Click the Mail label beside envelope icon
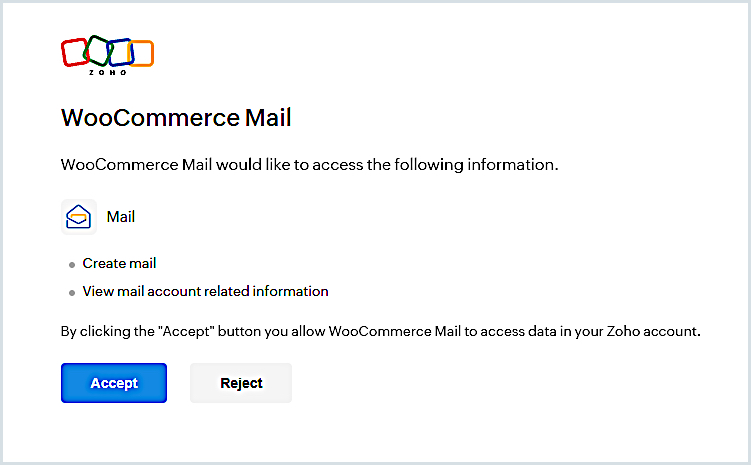The image size is (751, 465). 121,216
